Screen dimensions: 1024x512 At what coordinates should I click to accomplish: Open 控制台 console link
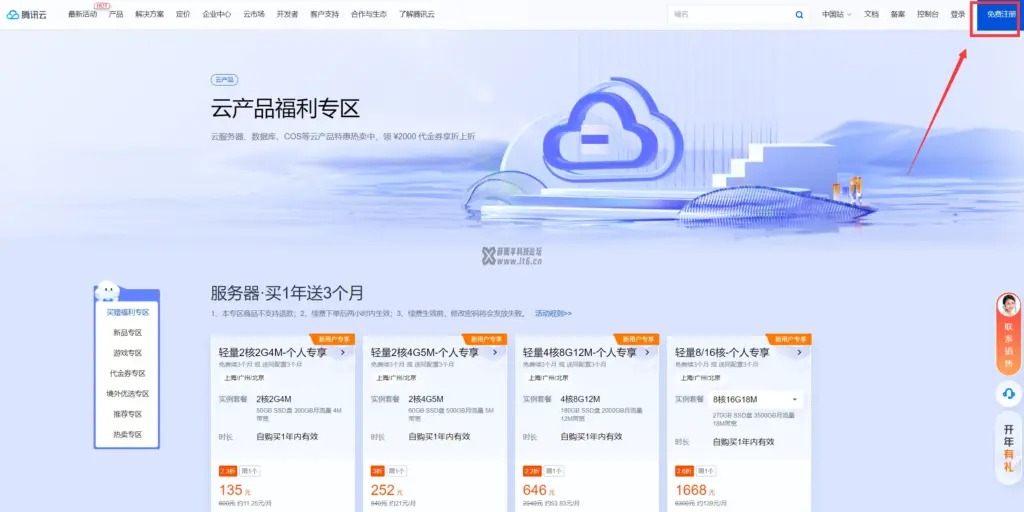[927, 14]
